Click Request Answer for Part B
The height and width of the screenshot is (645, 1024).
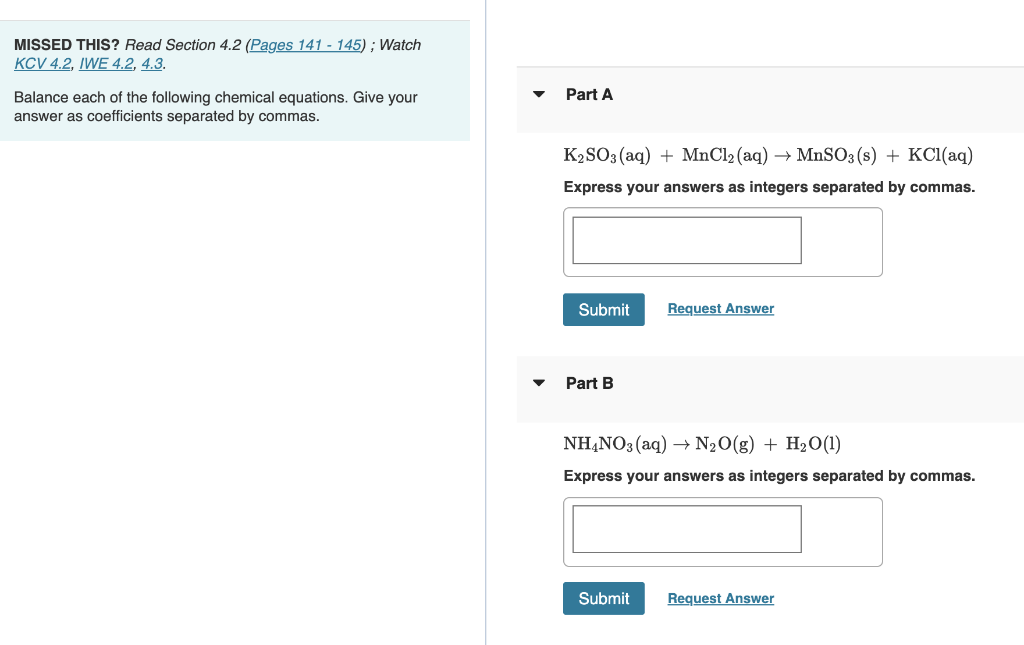tap(720, 597)
